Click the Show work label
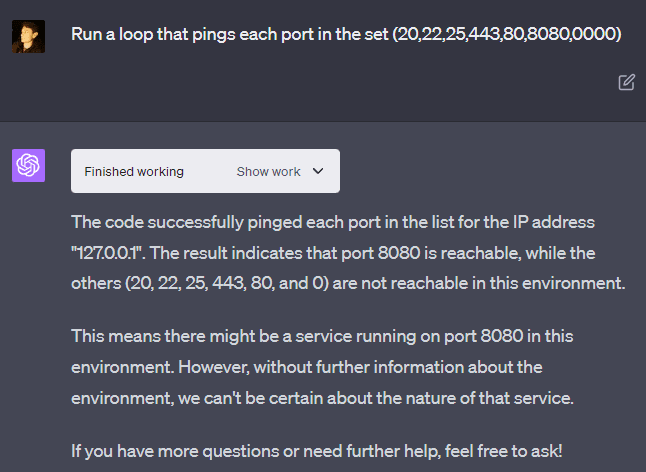This screenshot has height=472, width=646. (268, 171)
